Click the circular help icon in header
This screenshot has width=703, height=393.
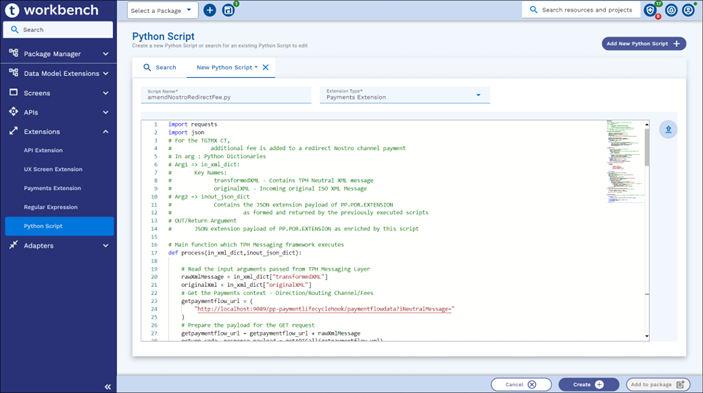(671, 10)
